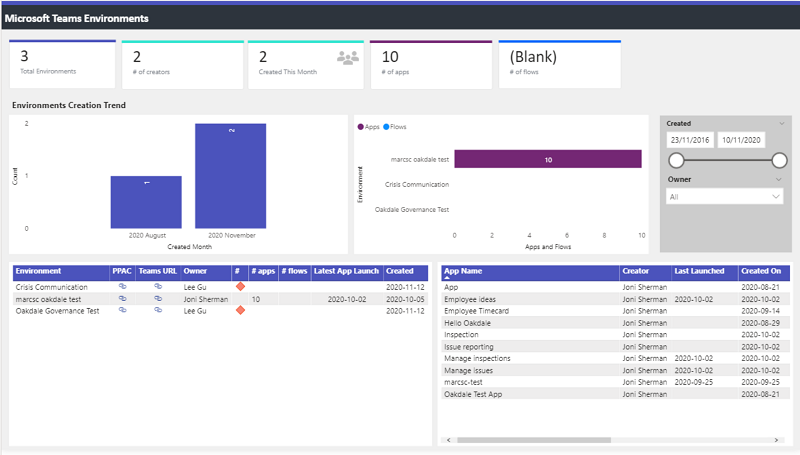Screen dimensions: 800x455
Task: Sort apps table by App Name header
Action: pyautogui.click(x=464, y=271)
